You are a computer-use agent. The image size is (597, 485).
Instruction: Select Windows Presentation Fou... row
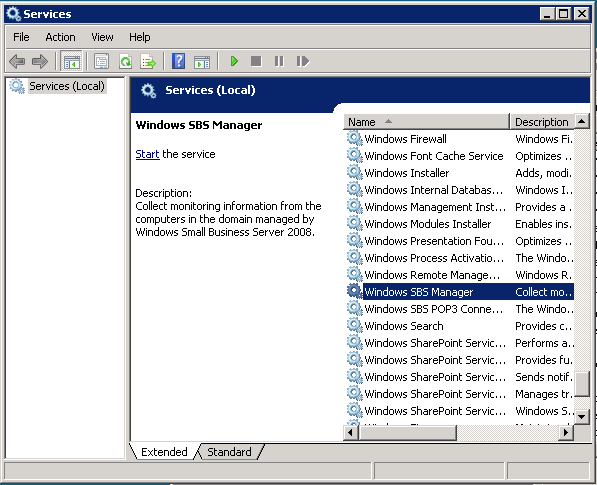[460, 241]
